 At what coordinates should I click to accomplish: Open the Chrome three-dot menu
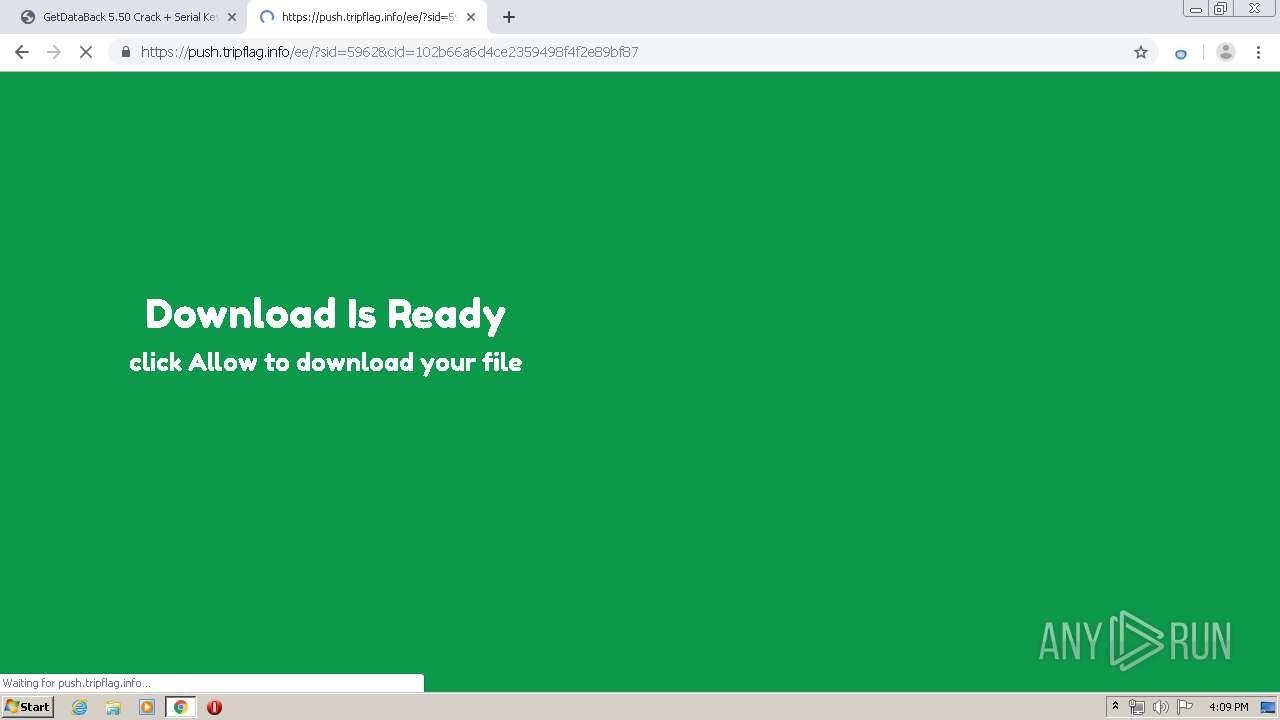(1259, 52)
